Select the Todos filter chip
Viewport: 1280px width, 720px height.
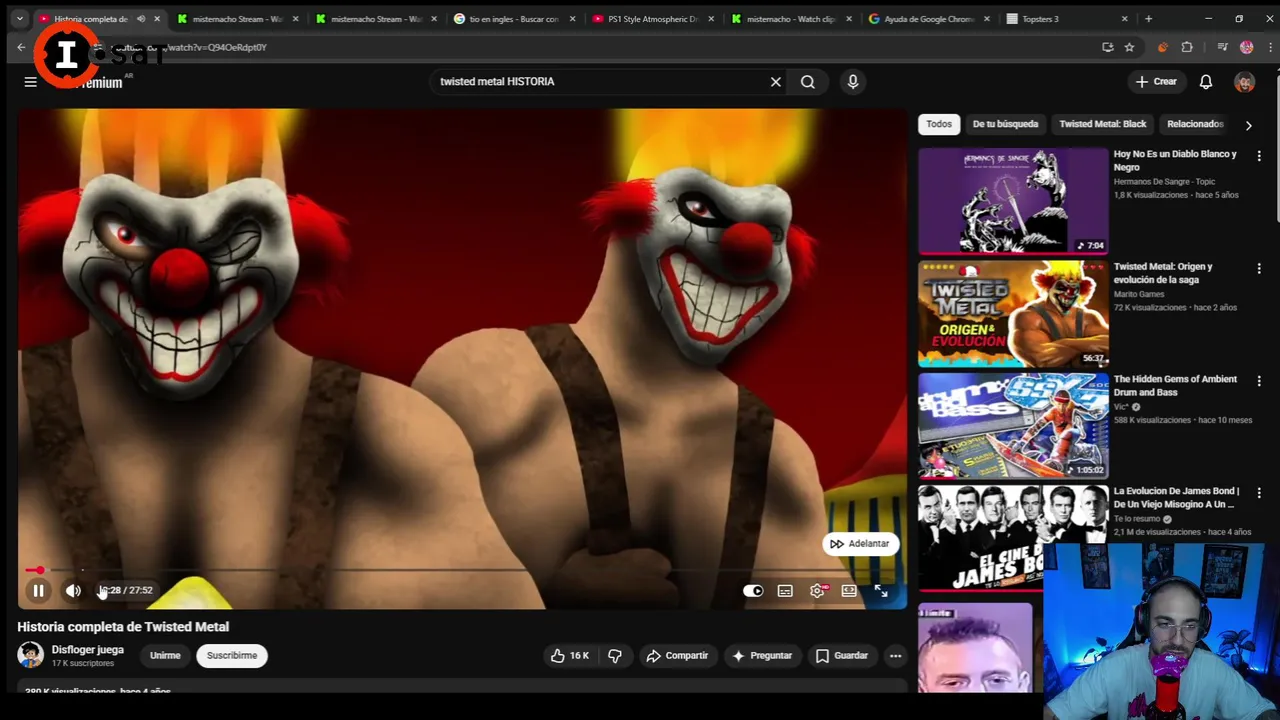click(x=939, y=124)
